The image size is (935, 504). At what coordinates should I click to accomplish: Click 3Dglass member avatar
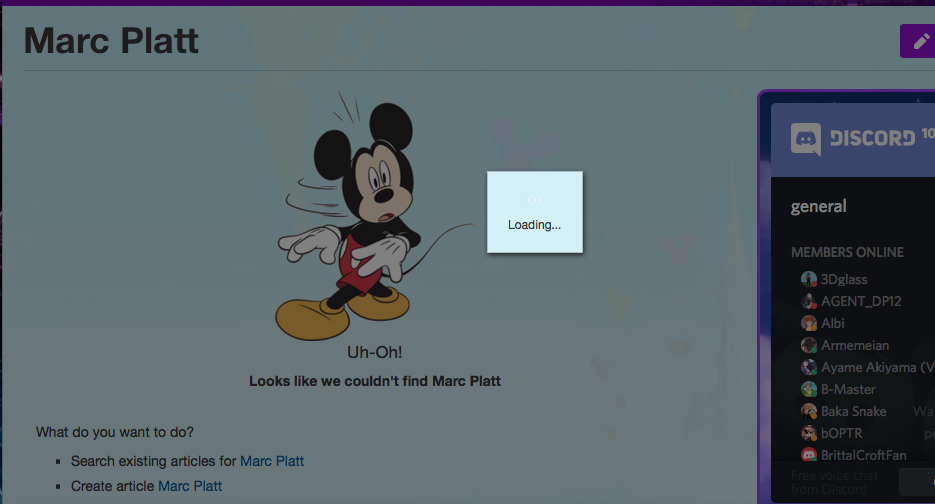tap(809, 279)
